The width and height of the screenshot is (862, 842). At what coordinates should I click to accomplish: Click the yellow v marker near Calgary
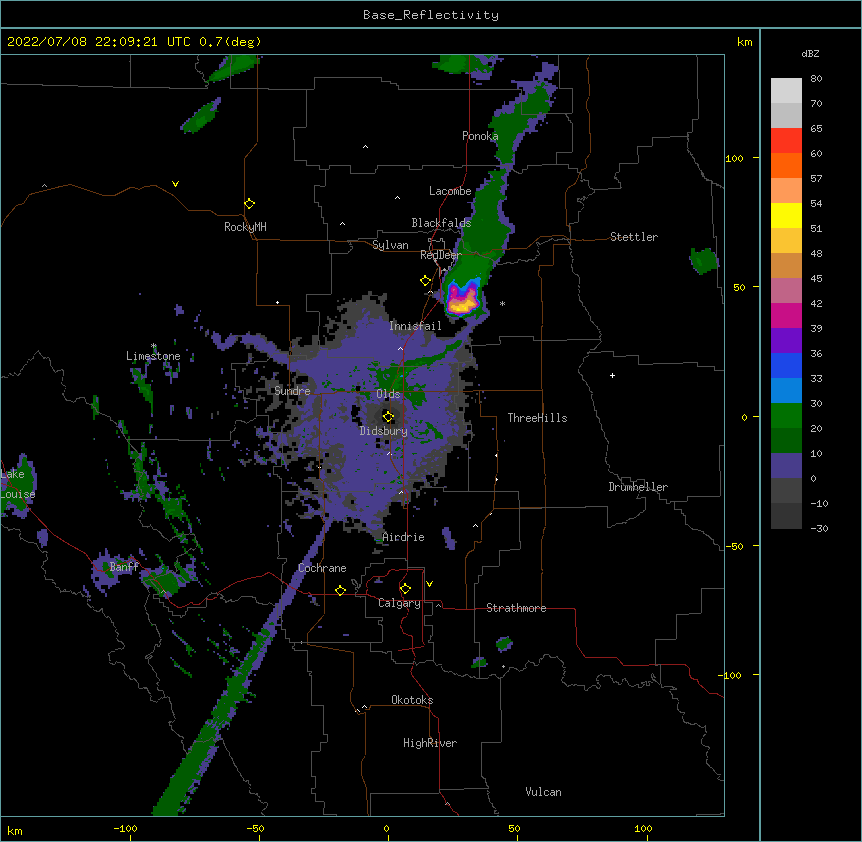tap(429, 584)
